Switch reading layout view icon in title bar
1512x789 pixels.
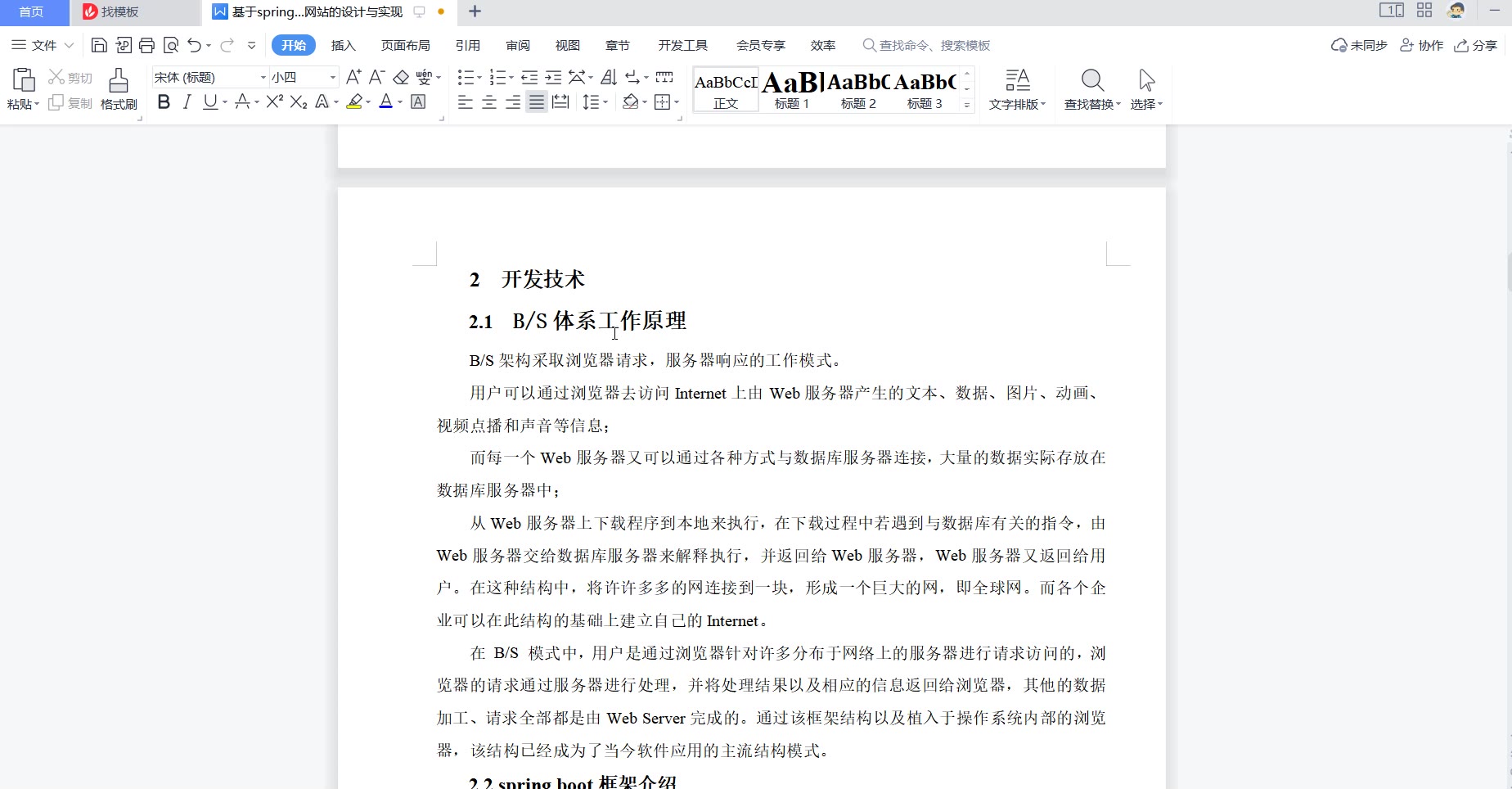1391,11
